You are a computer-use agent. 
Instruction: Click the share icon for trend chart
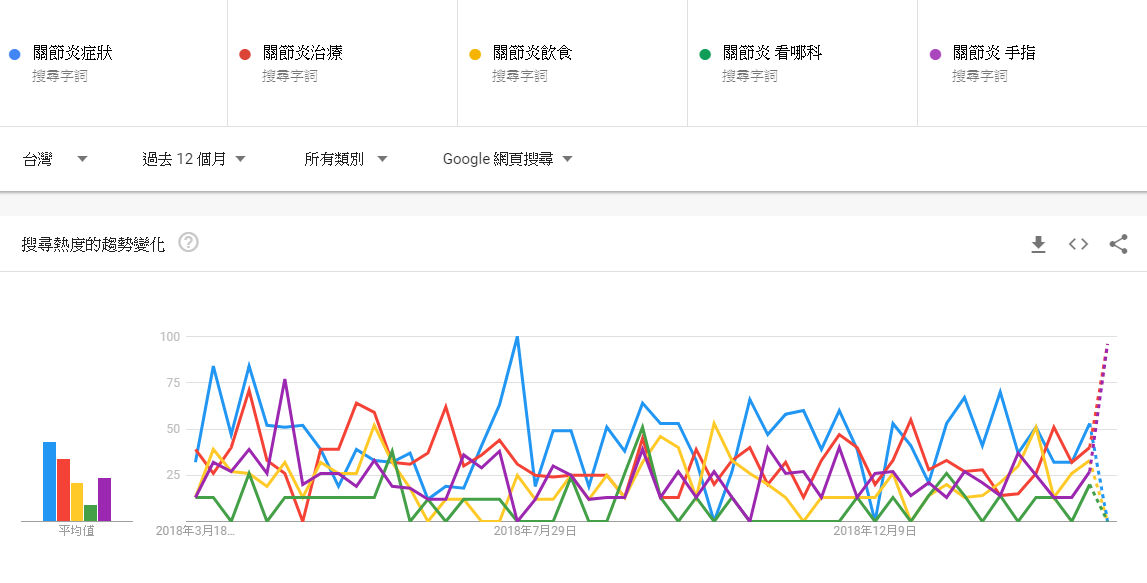pyautogui.click(x=1118, y=244)
